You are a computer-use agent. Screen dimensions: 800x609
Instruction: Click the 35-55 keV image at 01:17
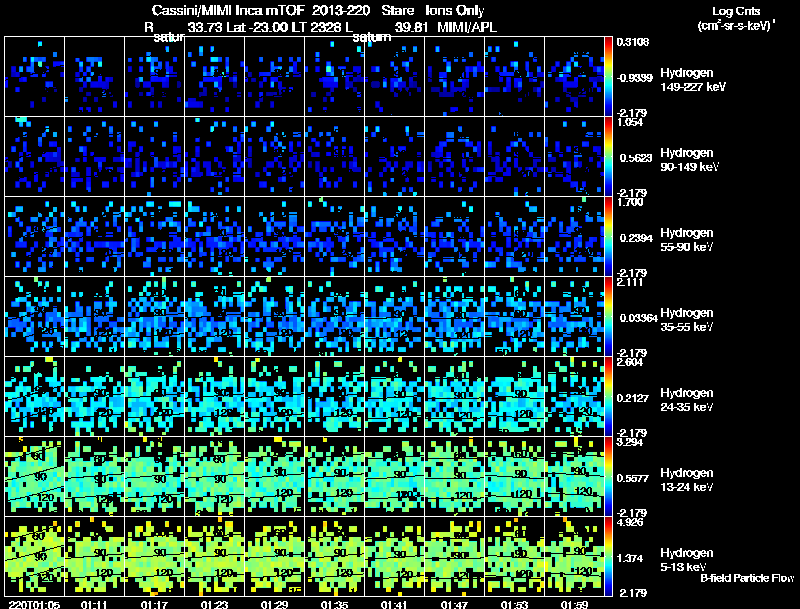coord(155,316)
